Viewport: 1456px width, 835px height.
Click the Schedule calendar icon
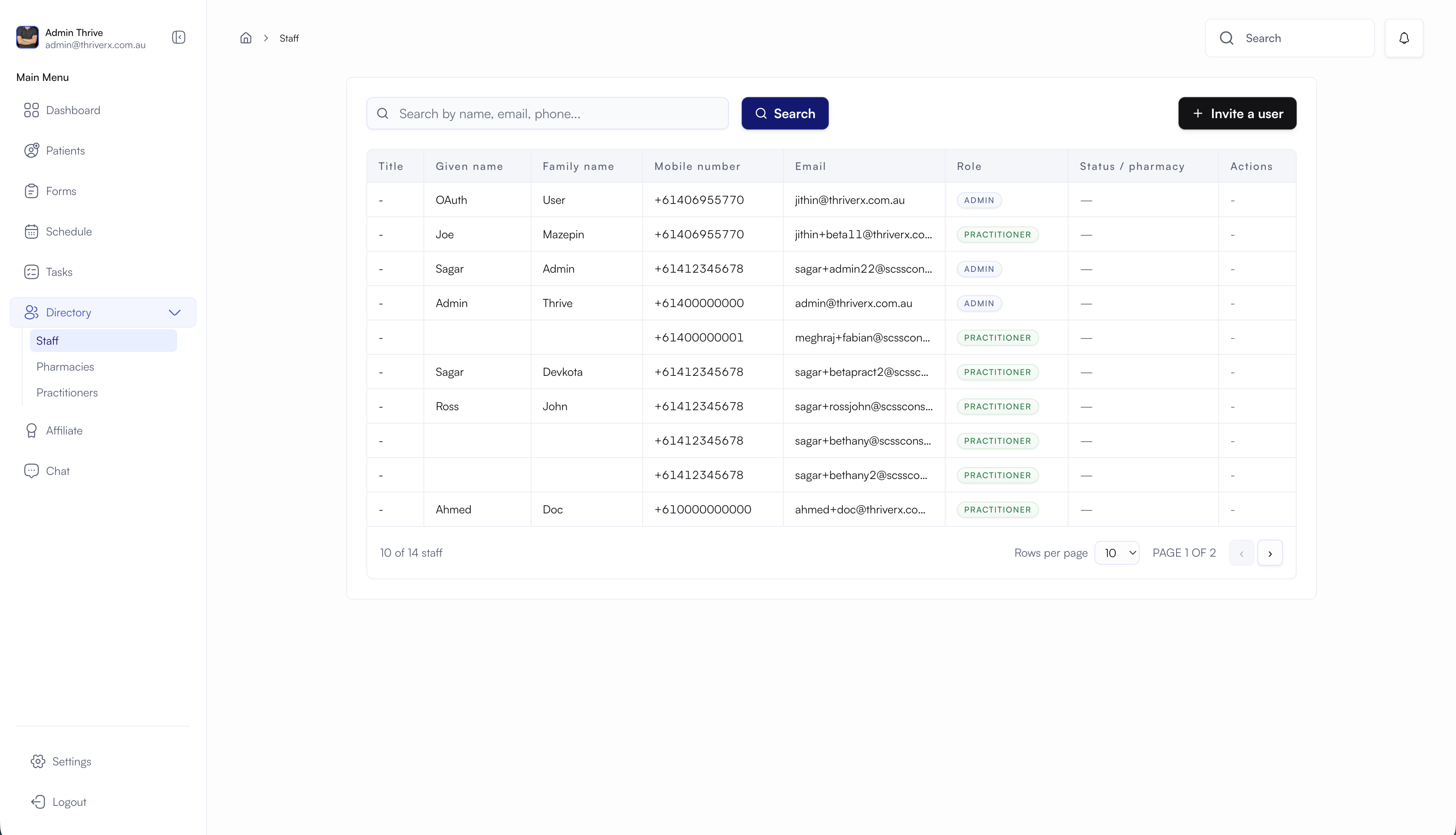pyautogui.click(x=32, y=231)
